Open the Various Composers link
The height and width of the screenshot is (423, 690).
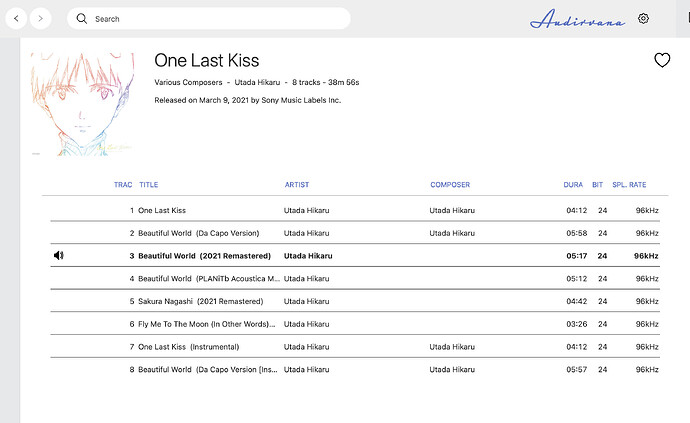(x=188, y=81)
